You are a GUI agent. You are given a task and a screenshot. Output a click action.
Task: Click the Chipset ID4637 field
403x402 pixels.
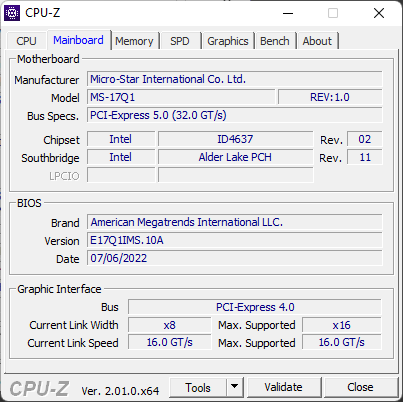(x=235, y=139)
